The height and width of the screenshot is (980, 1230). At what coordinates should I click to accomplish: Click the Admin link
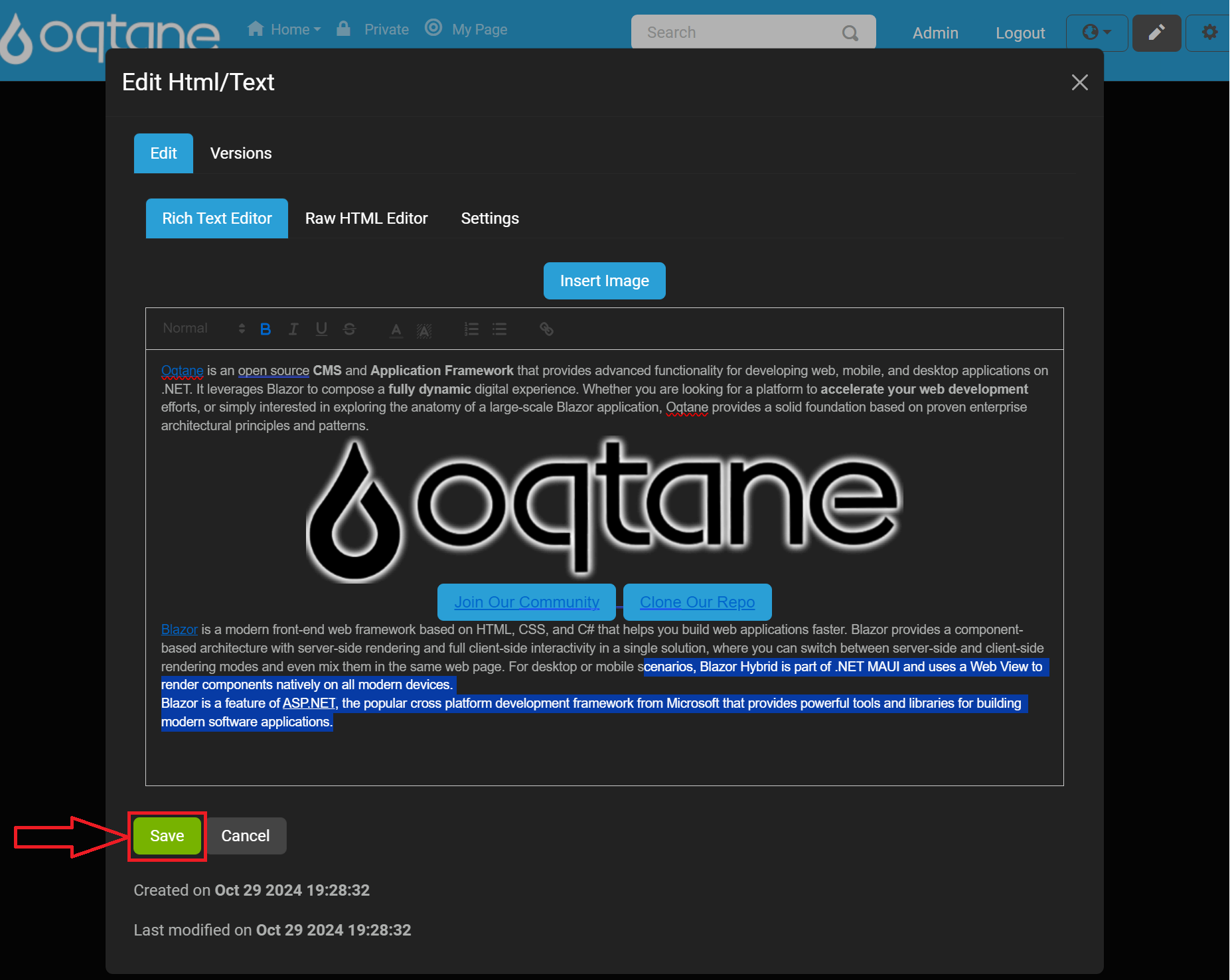[935, 33]
